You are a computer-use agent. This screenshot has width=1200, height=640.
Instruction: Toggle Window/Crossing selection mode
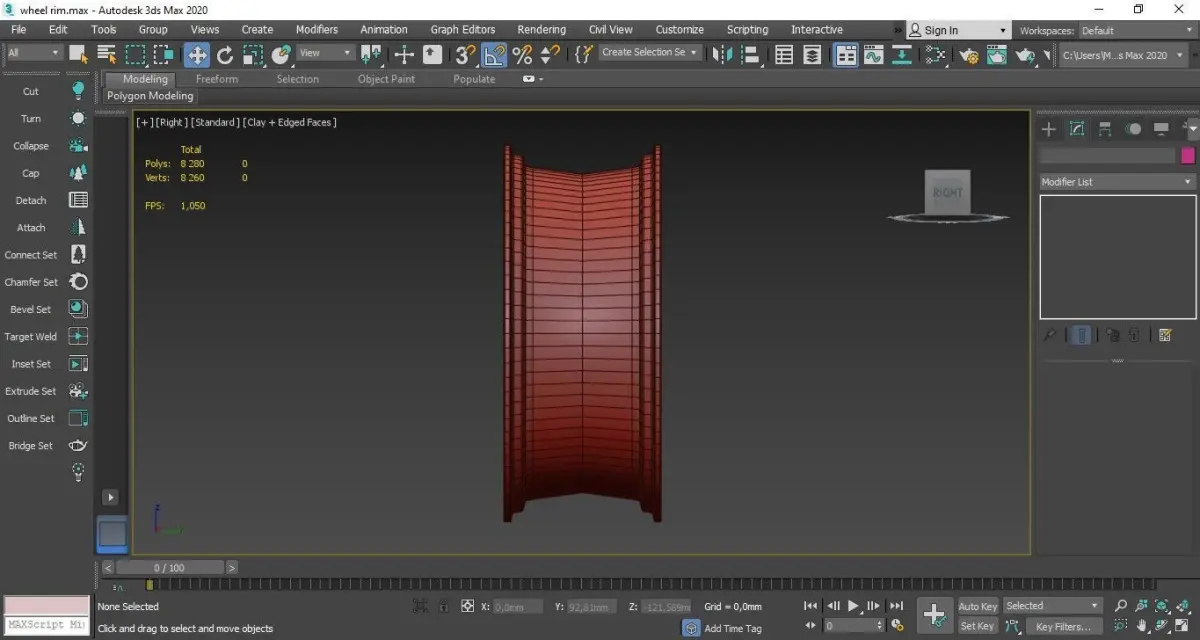[163, 54]
